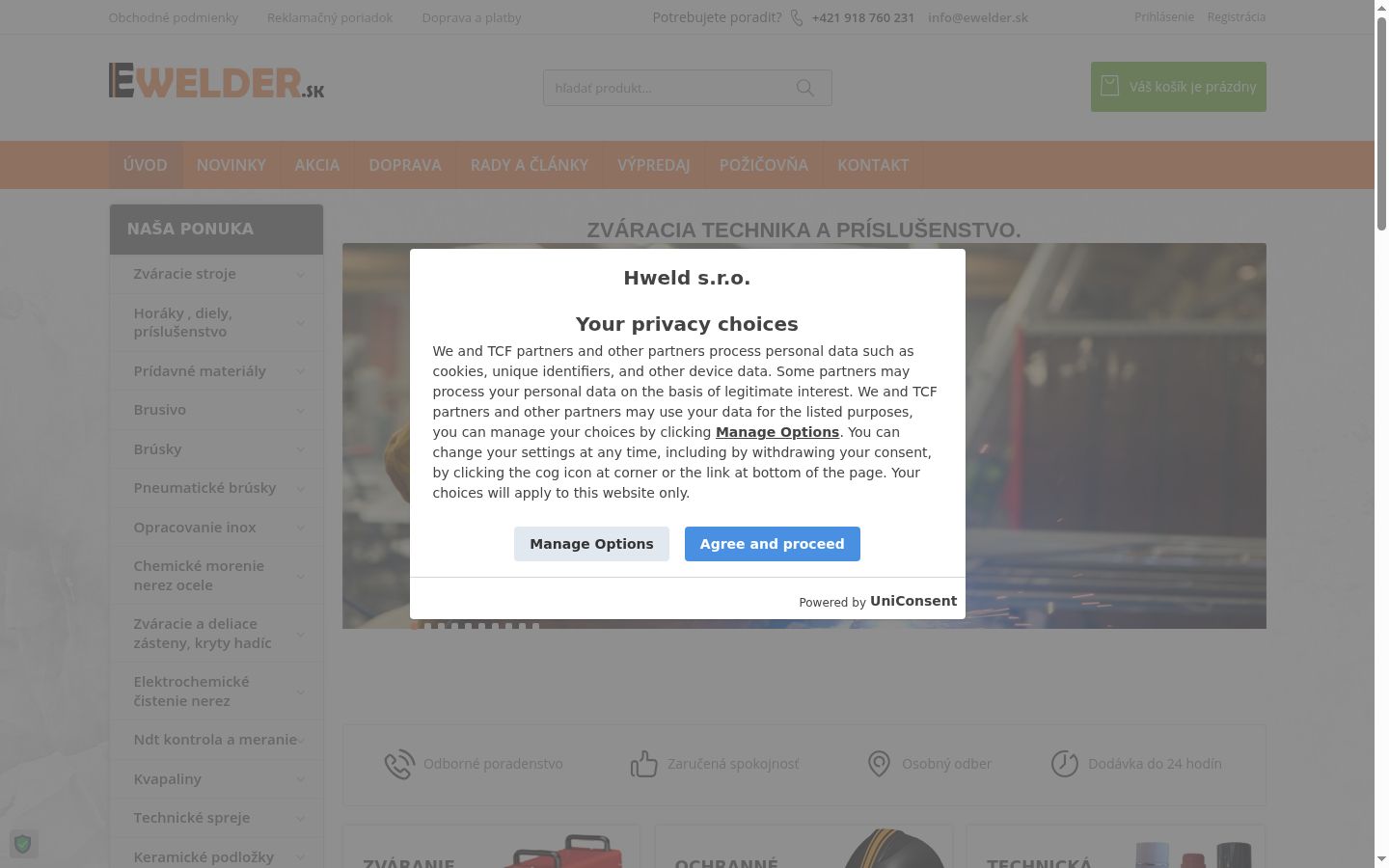Click the search magnifier icon
The image size is (1389, 868).
pos(805,88)
